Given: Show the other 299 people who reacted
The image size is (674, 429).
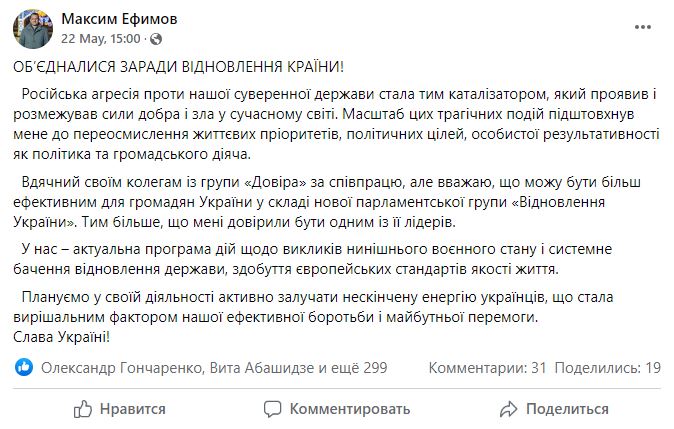Looking at the screenshot, I should click(x=352, y=368).
